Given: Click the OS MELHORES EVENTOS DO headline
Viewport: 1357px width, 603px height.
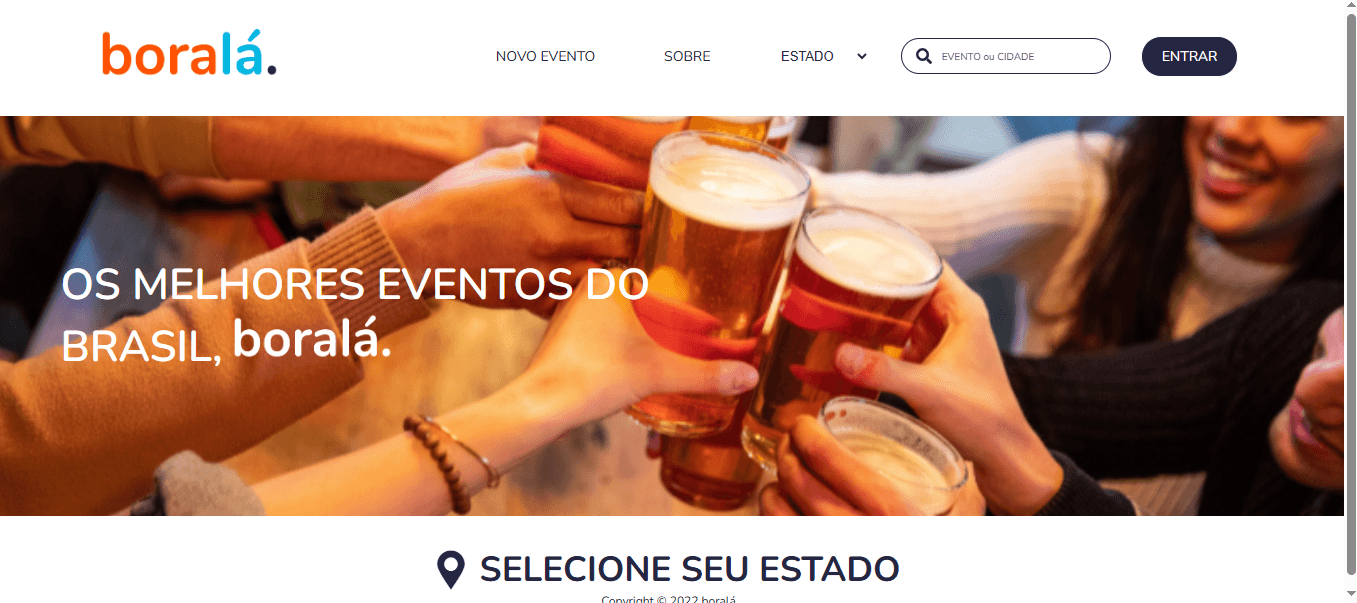Looking at the screenshot, I should 355,285.
